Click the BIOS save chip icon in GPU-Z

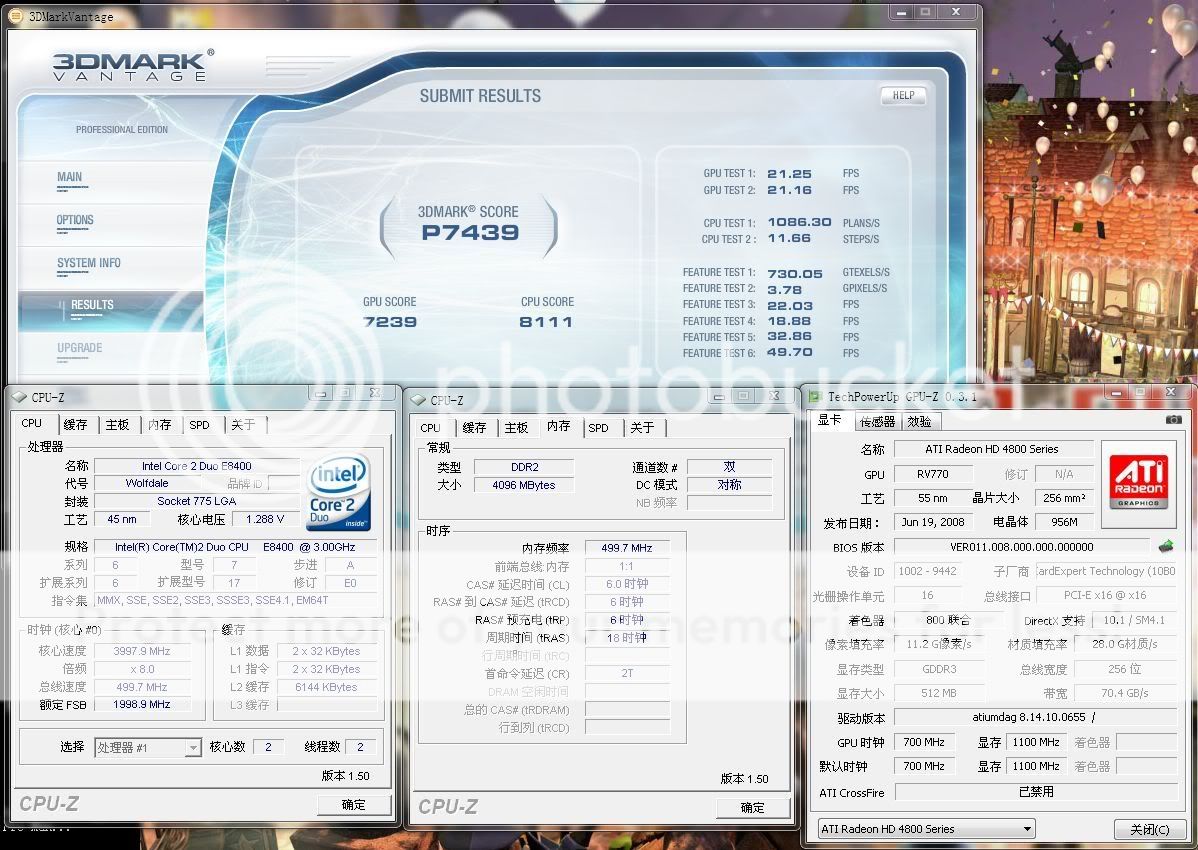[x=1166, y=546]
